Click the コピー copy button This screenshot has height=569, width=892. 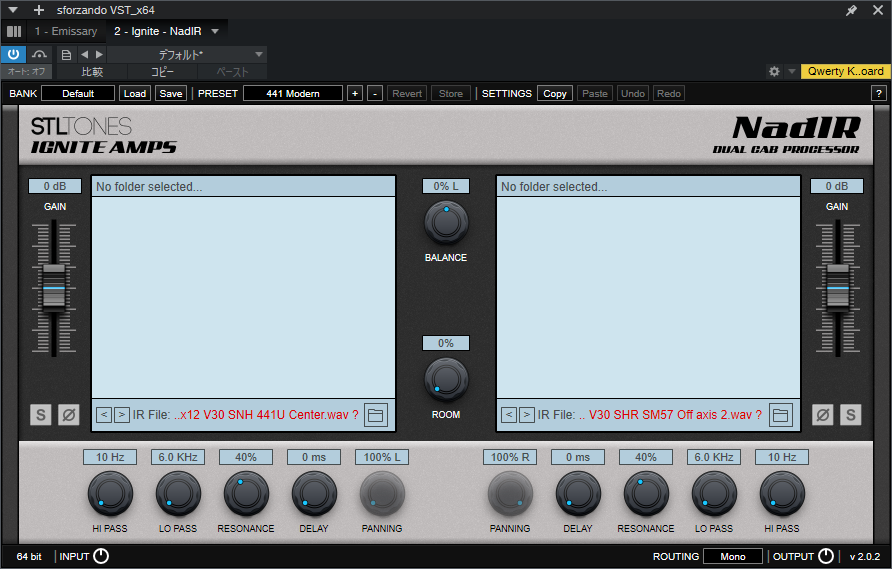pos(162,72)
